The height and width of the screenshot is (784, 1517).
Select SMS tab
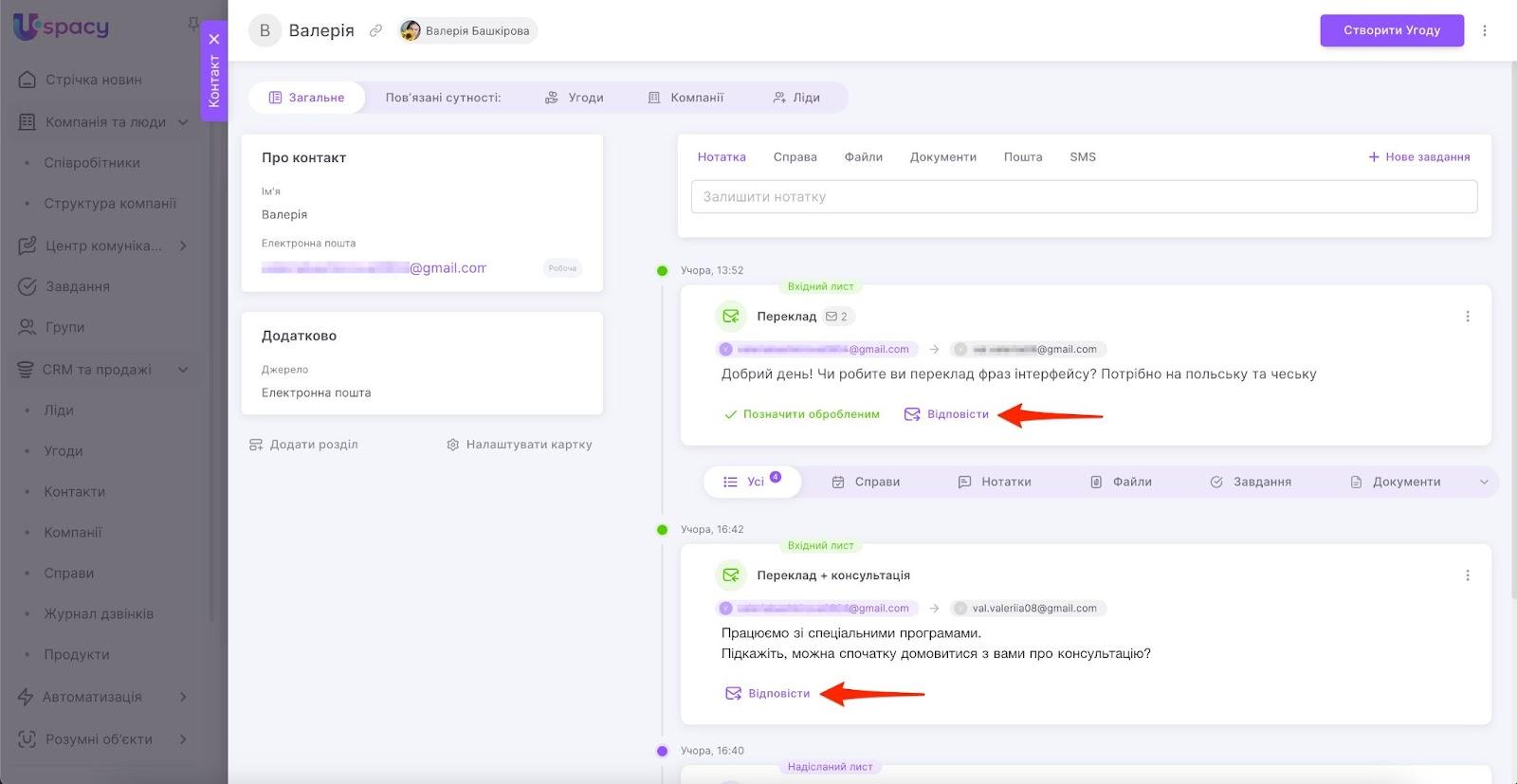point(1083,157)
